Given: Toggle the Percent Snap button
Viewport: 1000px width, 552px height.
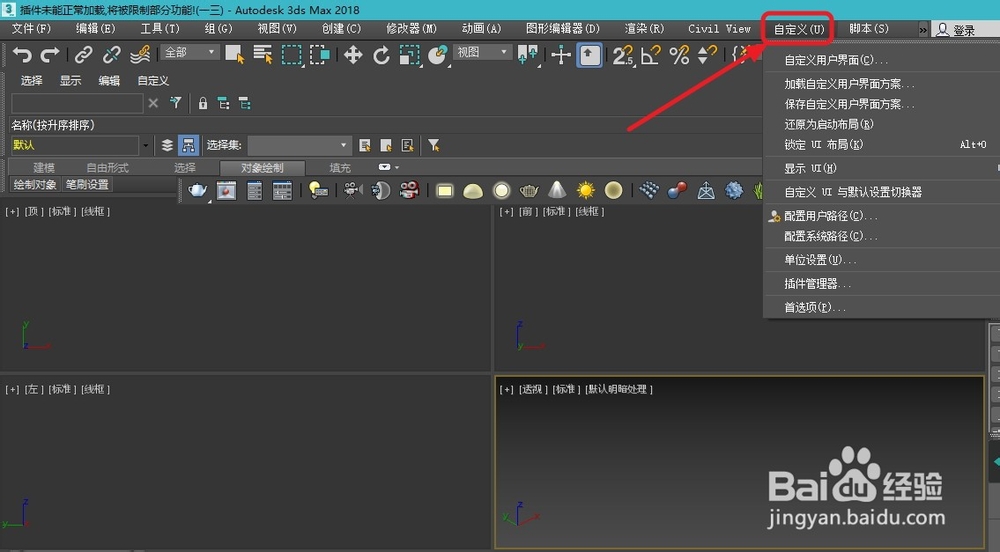Looking at the screenshot, I should pos(679,55).
